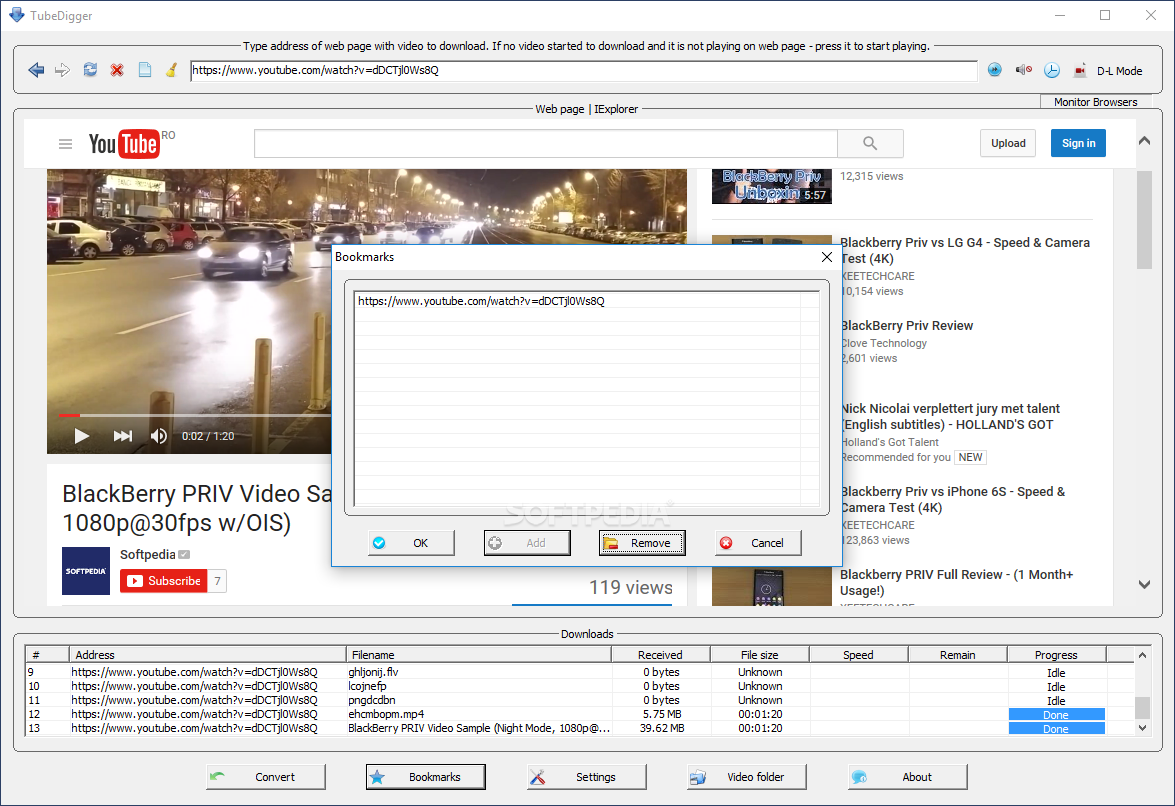Sort downloads by Filename column header
The height and width of the screenshot is (806, 1175).
479,655
